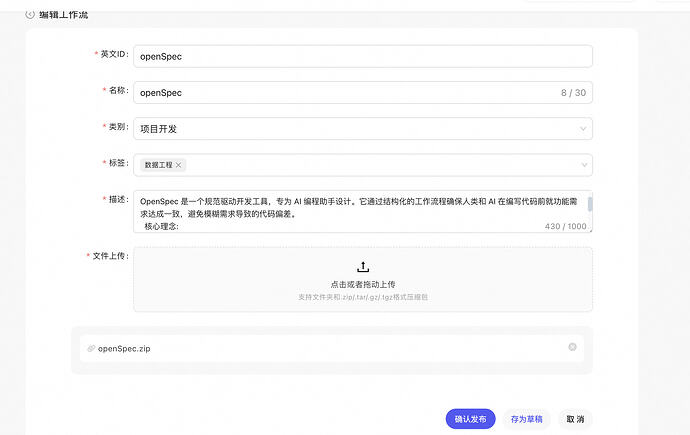The image size is (690, 435).
Task: Click the 点击或者拖动上传 upload text
Action: tap(363, 284)
